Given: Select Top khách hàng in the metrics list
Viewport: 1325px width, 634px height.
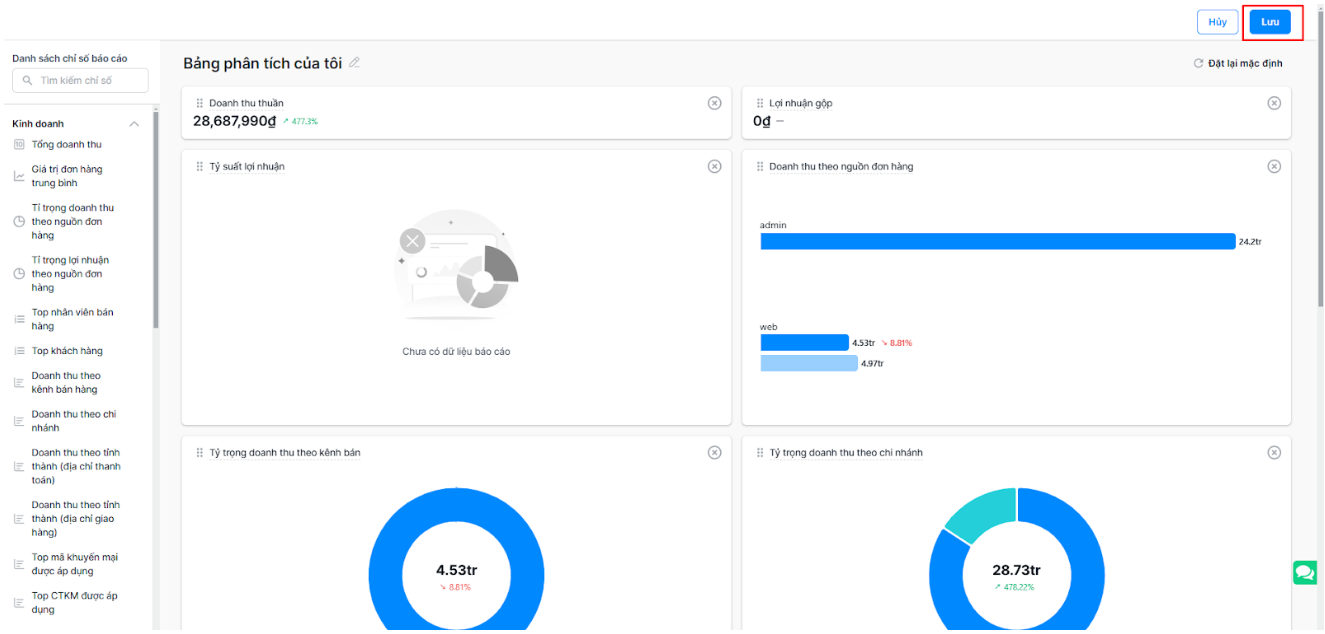Looking at the screenshot, I should click(x=67, y=351).
